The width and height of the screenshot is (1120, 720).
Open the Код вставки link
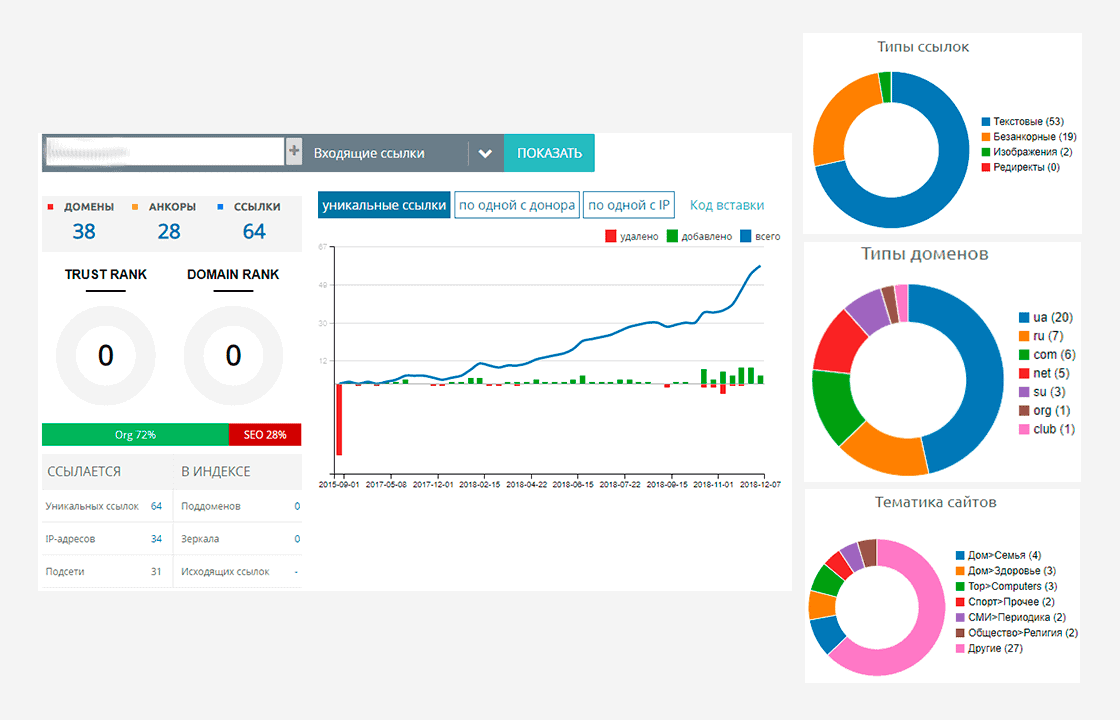point(726,205)
